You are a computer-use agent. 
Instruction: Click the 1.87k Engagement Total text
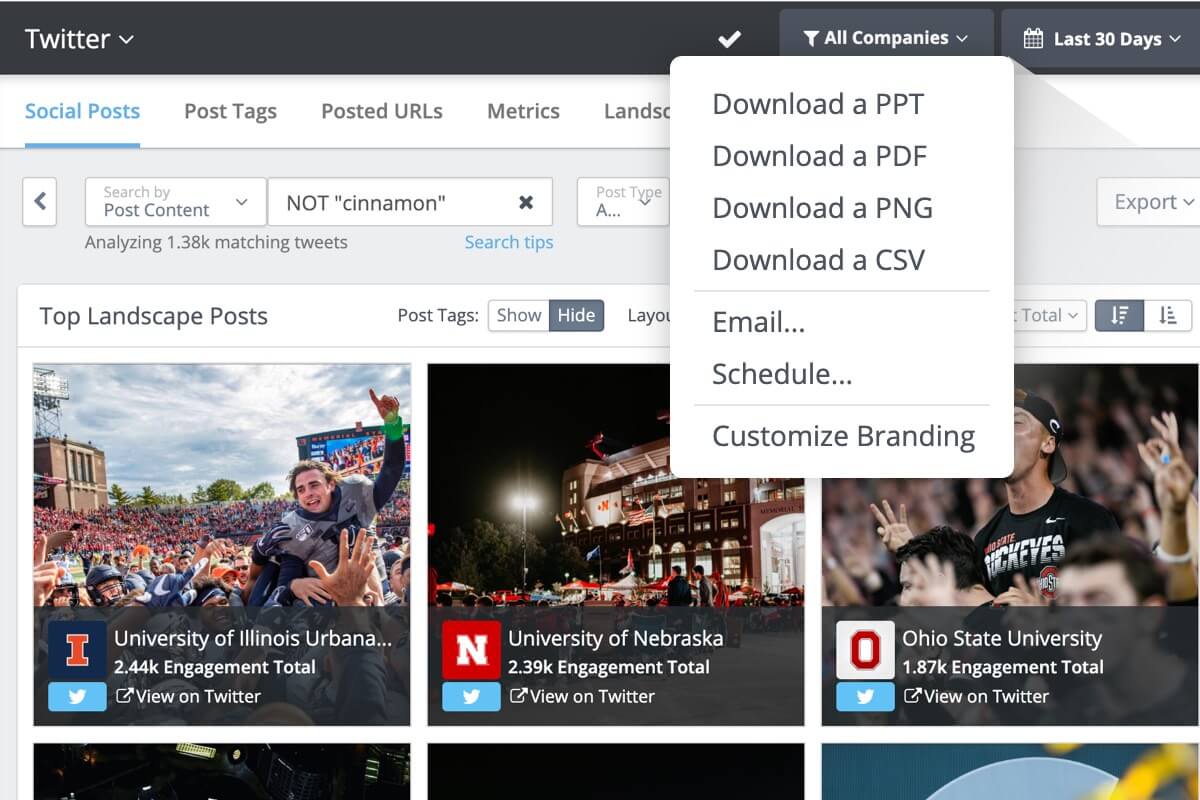click(1003, 667)
